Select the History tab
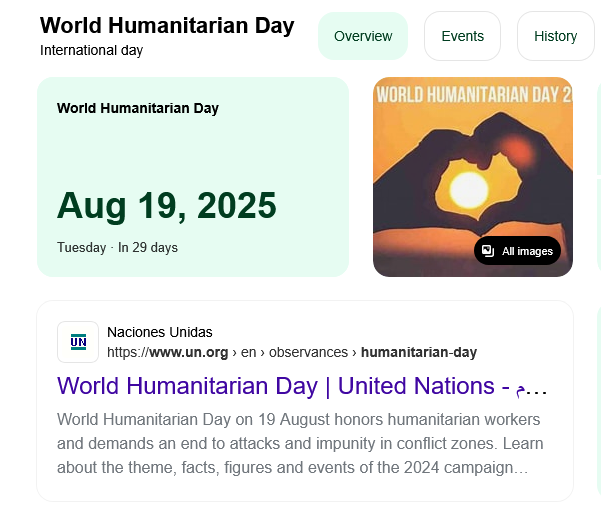Viewport: 601px width, 508px height. click(x=555, y=36)
